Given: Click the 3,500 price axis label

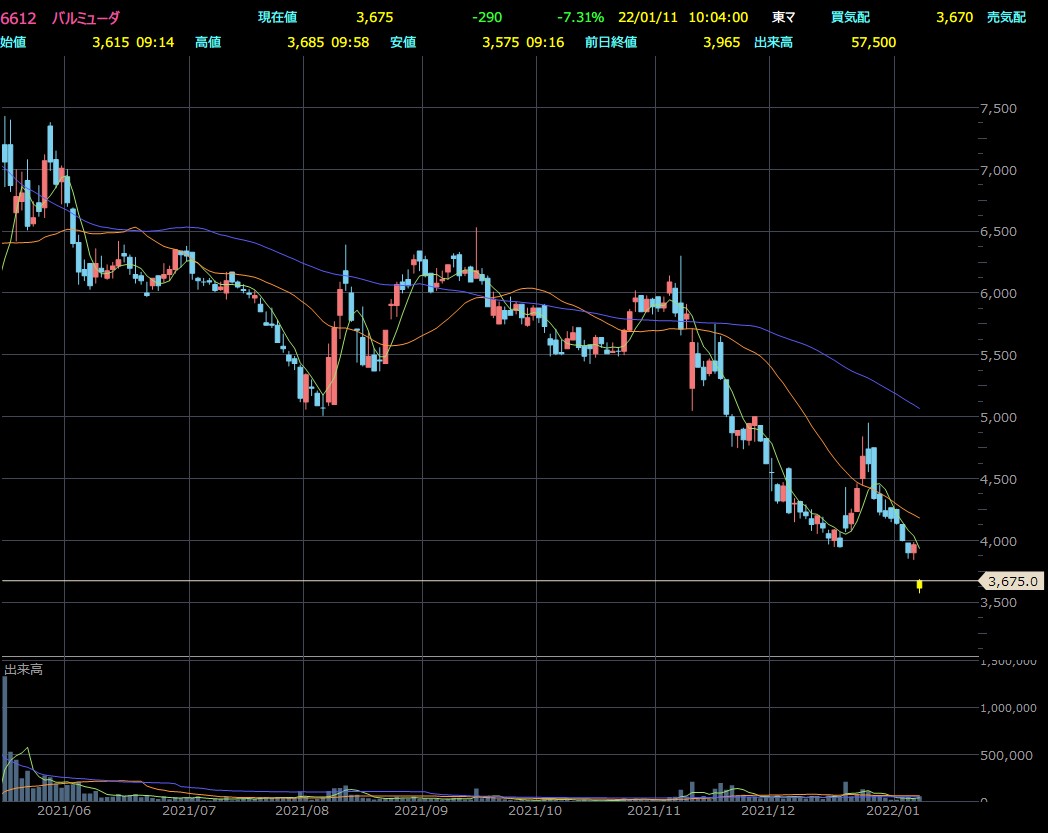Looking at the screenshot, I should [x=998, y=602].
